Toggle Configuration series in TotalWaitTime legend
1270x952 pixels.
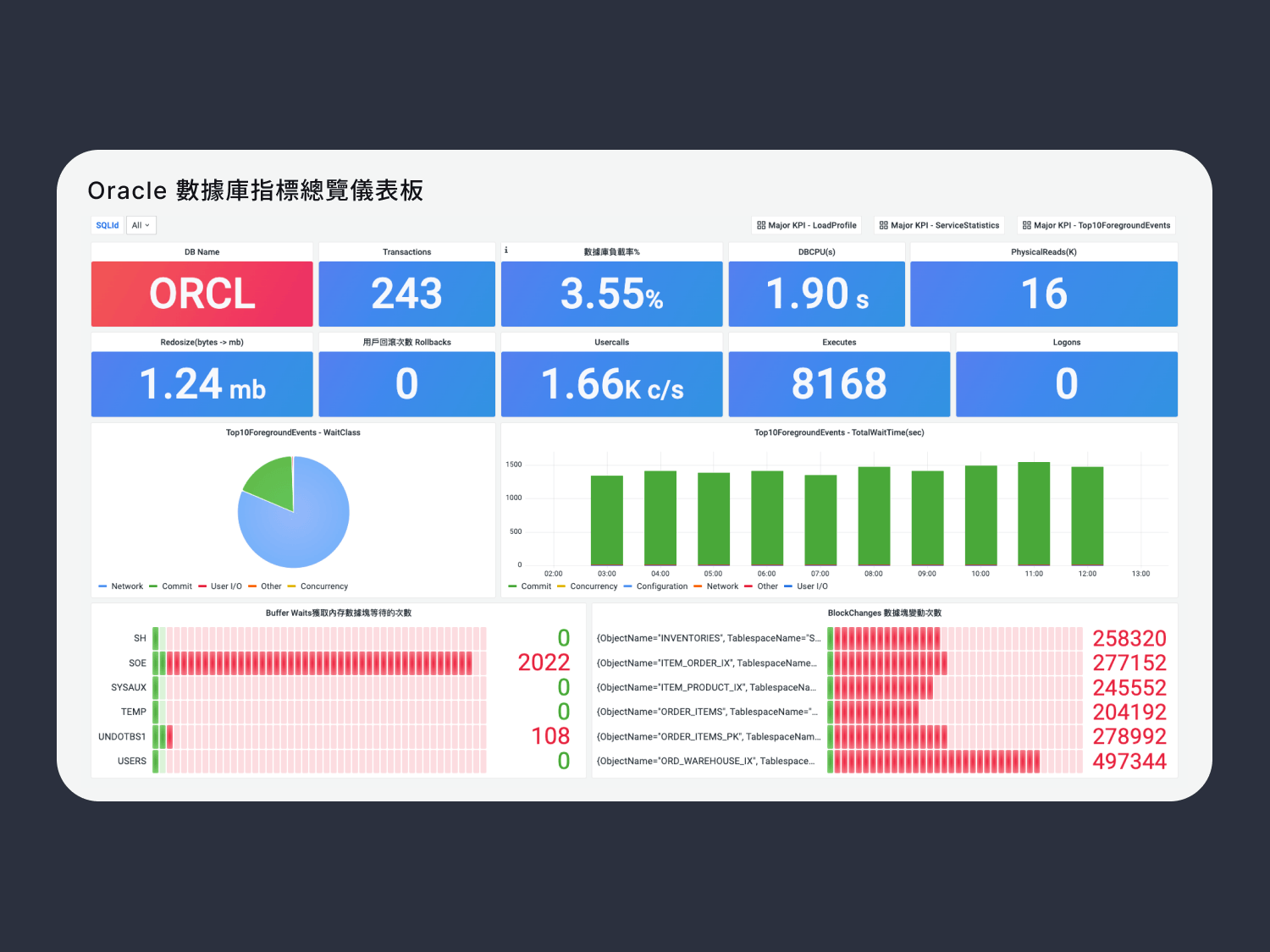[x=661, y=586]
